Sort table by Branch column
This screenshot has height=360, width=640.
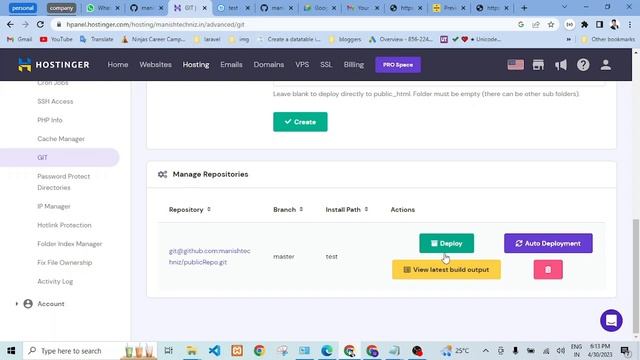[x=288, y=209]
